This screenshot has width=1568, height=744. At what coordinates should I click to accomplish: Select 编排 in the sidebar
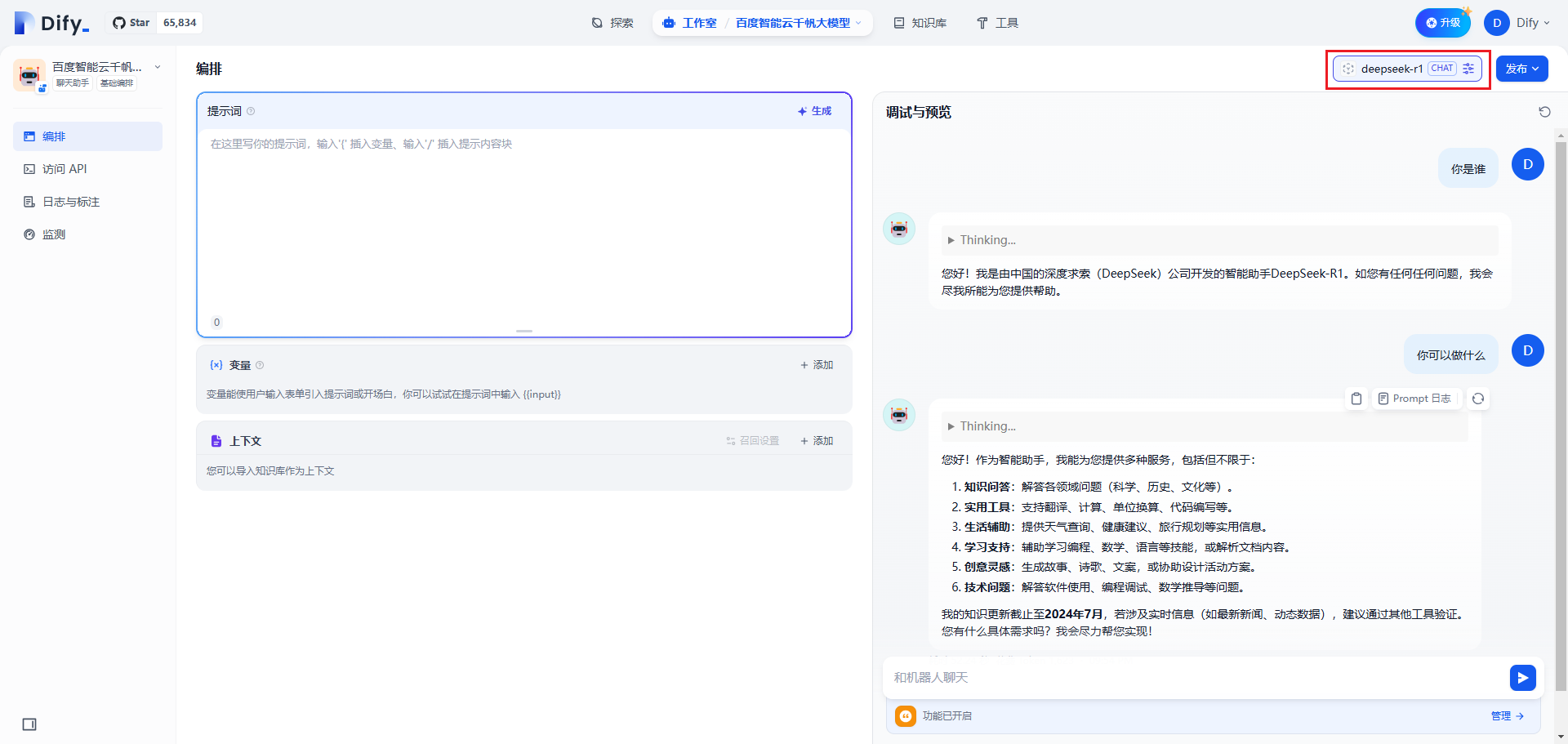coord(87,136)
